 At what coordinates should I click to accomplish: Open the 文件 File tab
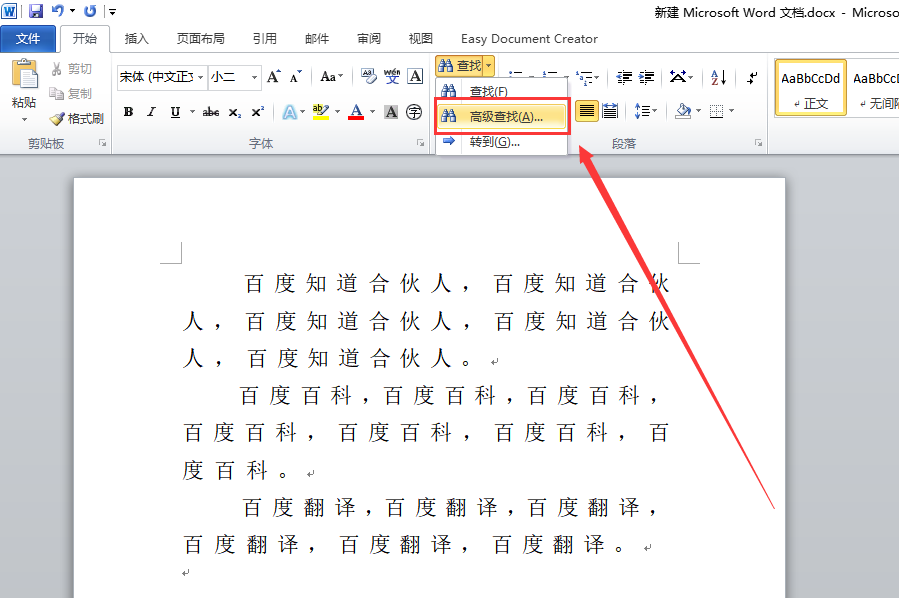pos(28,38)
